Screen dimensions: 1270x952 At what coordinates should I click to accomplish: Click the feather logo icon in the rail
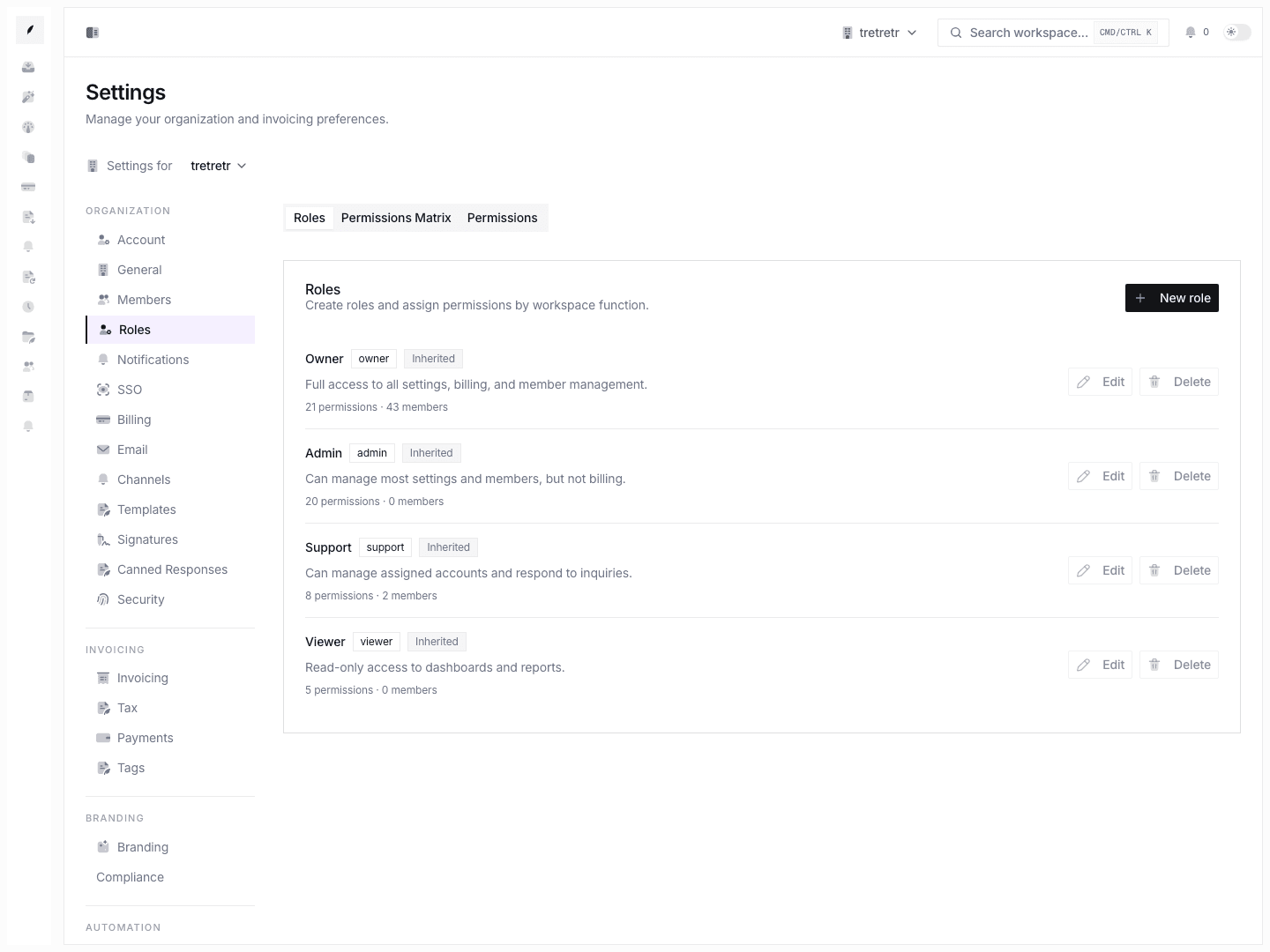[x=30, y=30]
